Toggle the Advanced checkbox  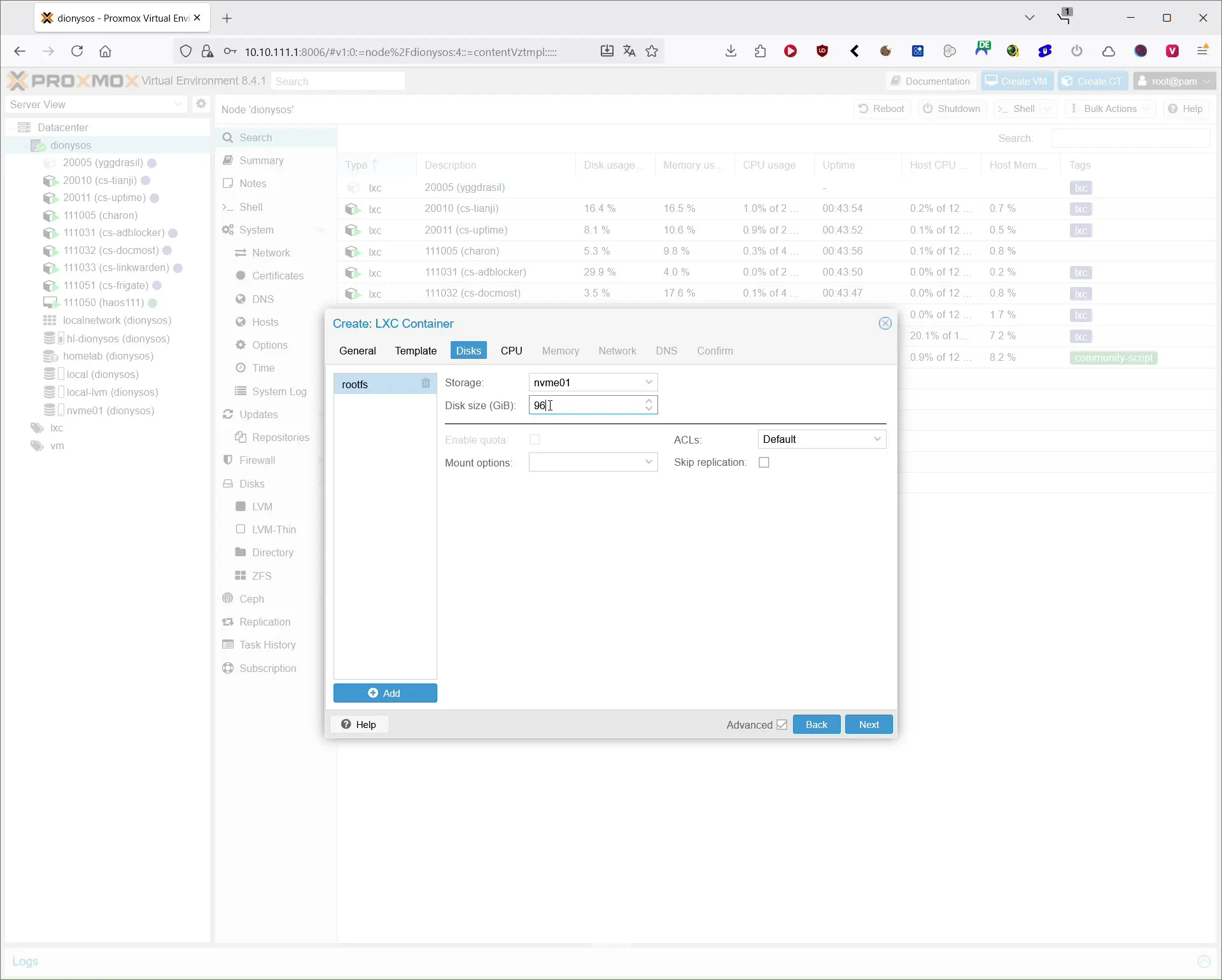pos(782,725)
